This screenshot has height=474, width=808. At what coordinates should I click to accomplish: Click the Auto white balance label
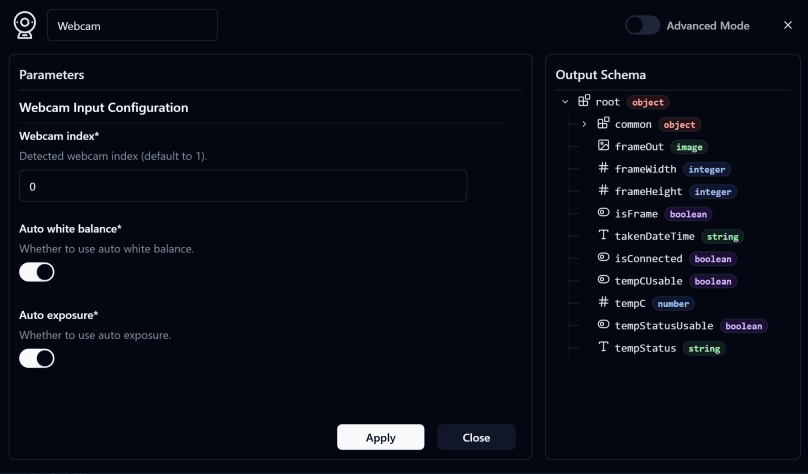(70, 229)
